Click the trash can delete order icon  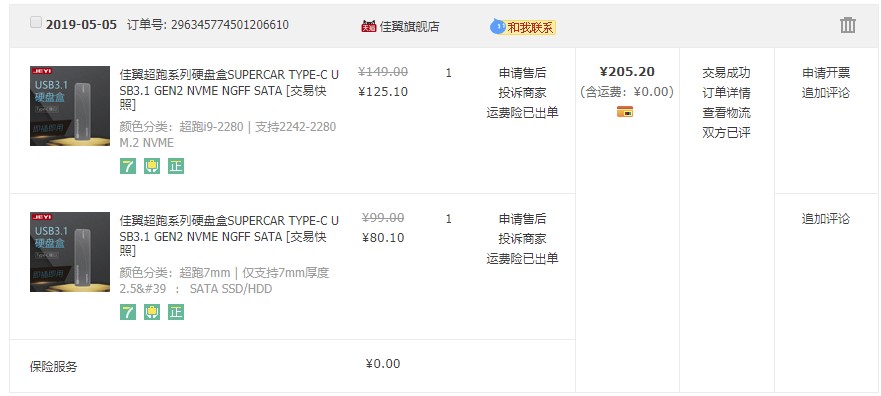click(x=847, y=25)
